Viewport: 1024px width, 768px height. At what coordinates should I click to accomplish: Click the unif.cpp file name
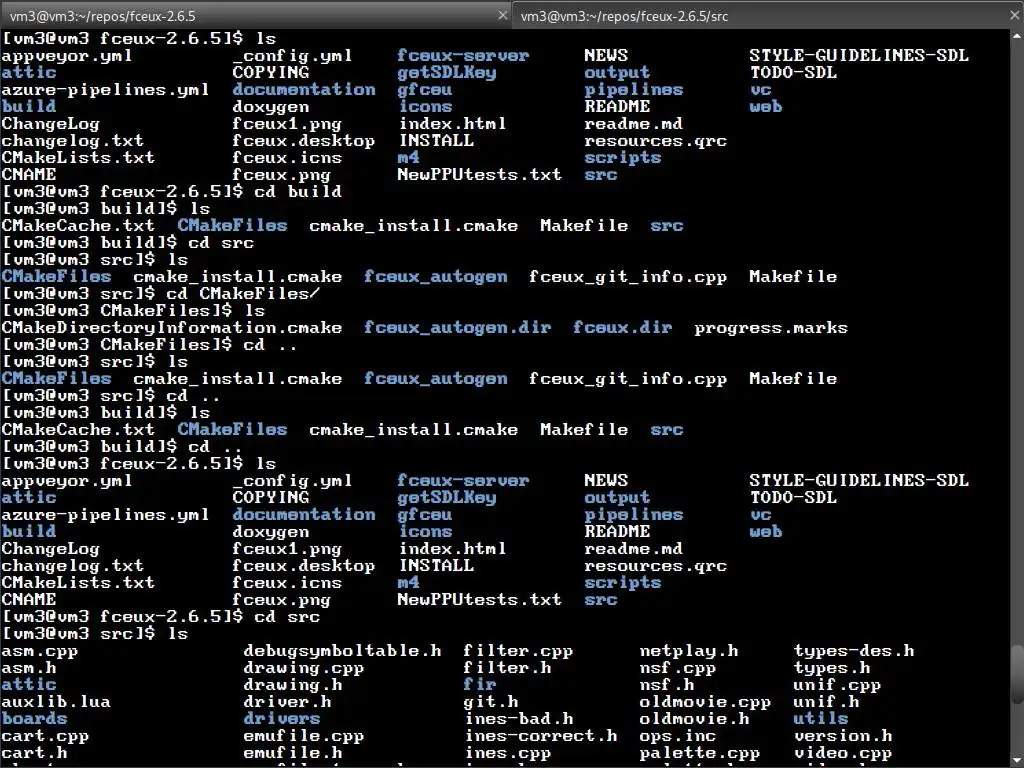(837, 685)
